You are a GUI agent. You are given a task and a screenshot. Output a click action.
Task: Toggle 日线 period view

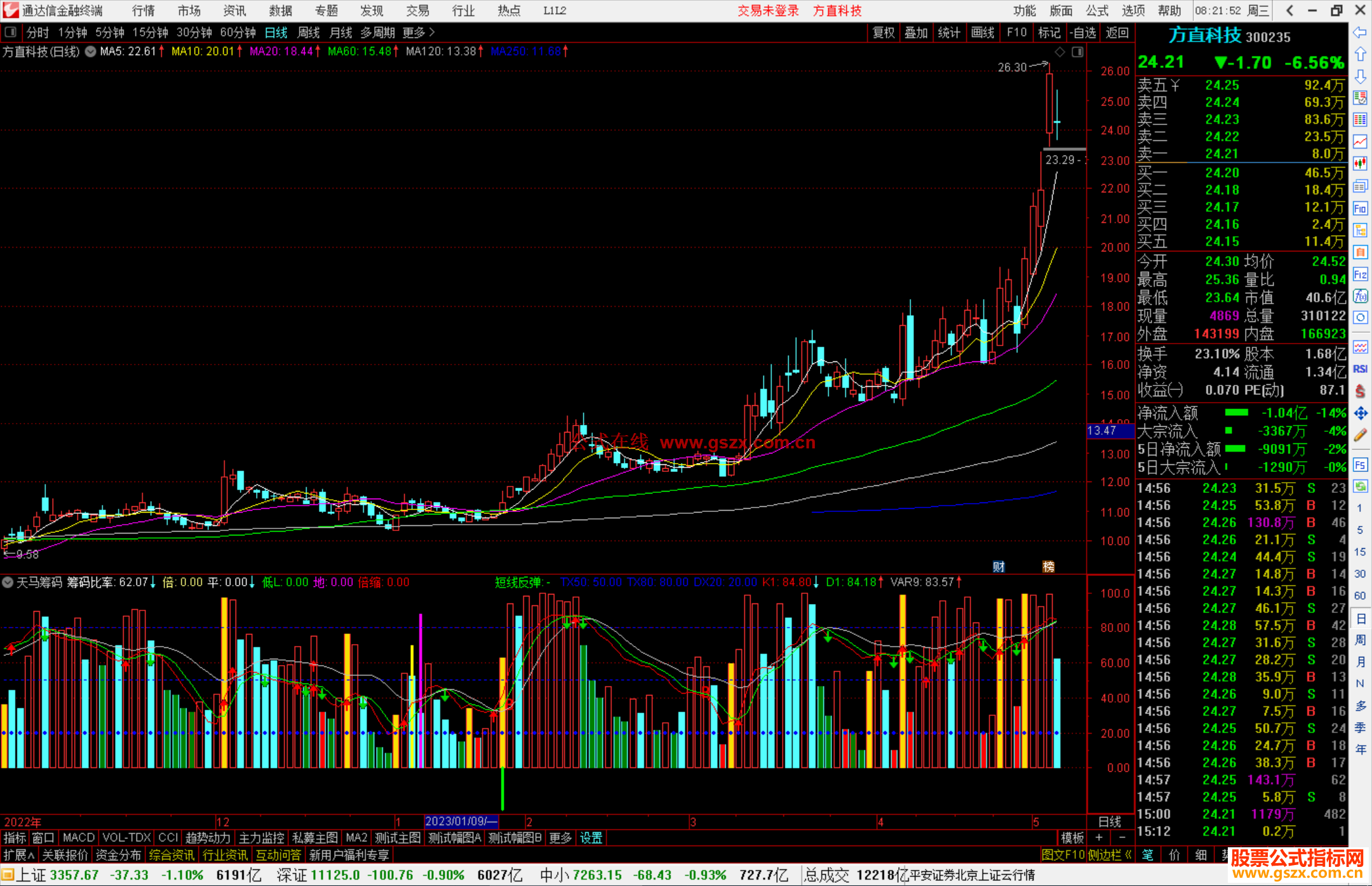pyautogui.click(x=276, y=32)
